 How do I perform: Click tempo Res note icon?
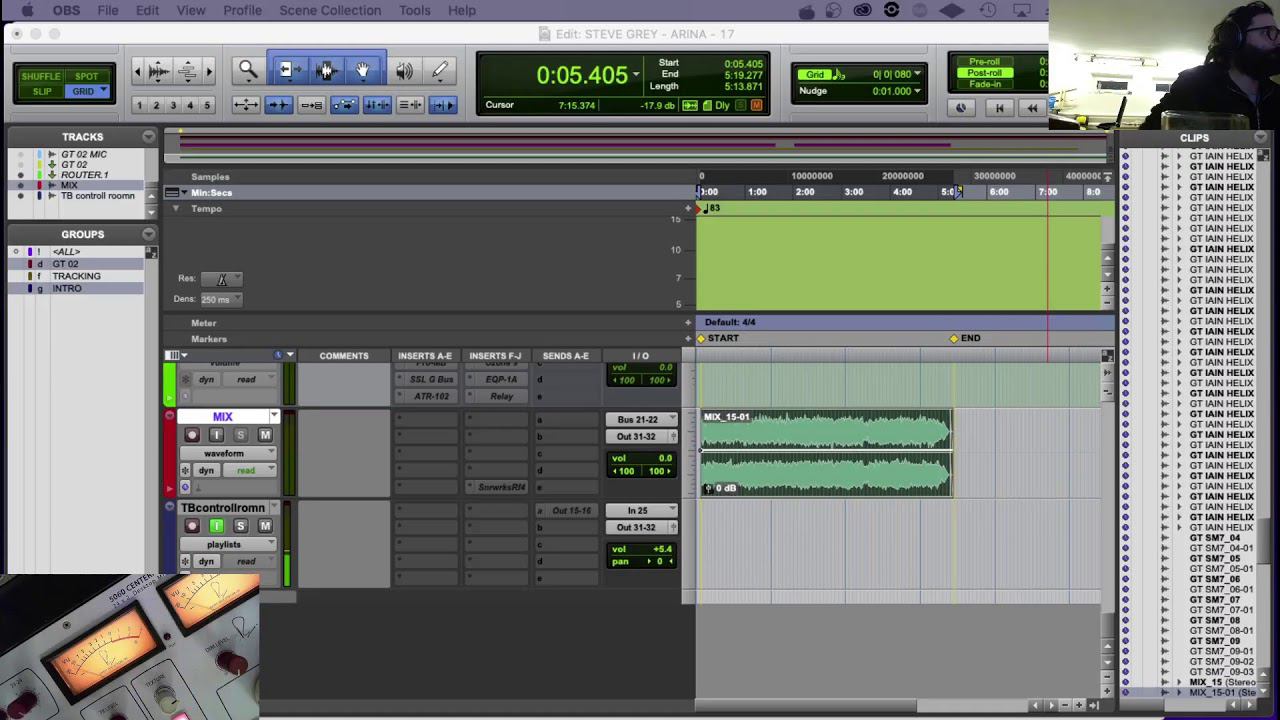point(221,279)
